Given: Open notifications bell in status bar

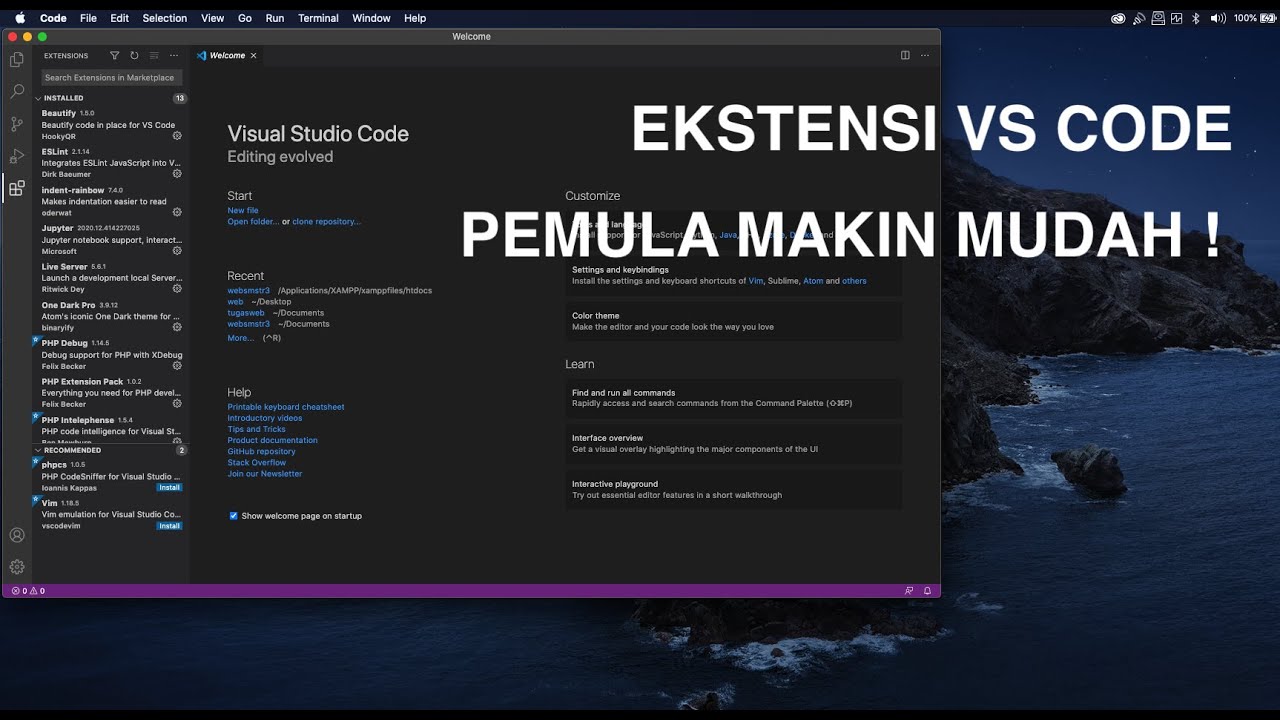Looking at the screenshot, I should tap(927, 591).
